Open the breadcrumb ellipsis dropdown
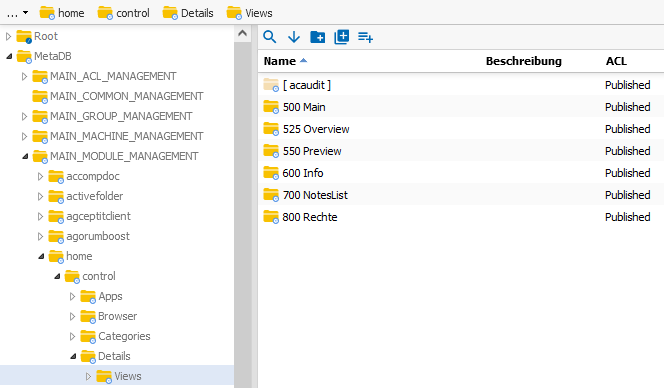Viewport: 664px width, 388px height. 17,13
